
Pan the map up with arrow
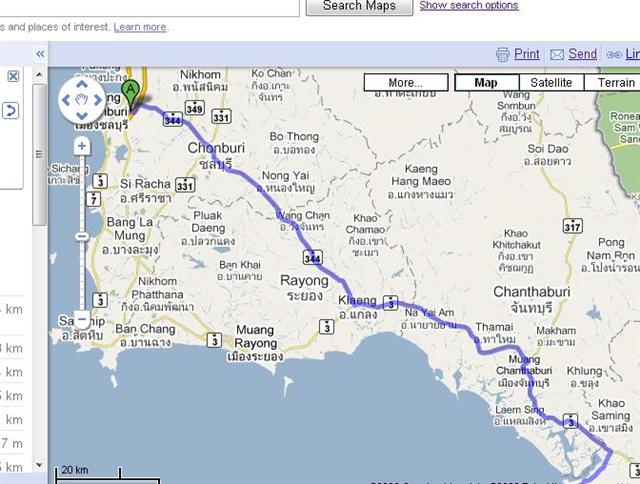click(82, 84)
